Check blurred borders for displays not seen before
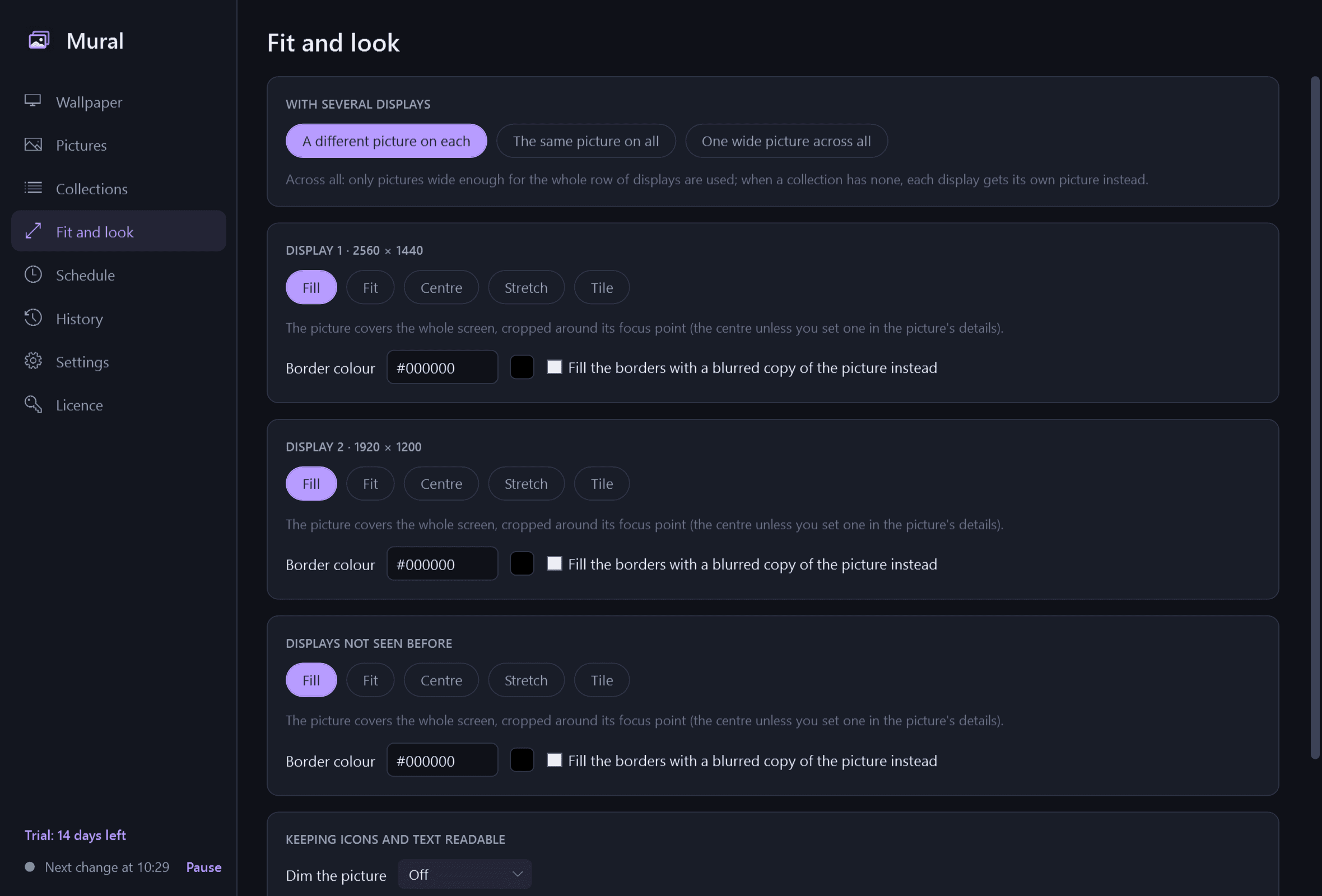 pyautogui.click(x=554, y=760)
